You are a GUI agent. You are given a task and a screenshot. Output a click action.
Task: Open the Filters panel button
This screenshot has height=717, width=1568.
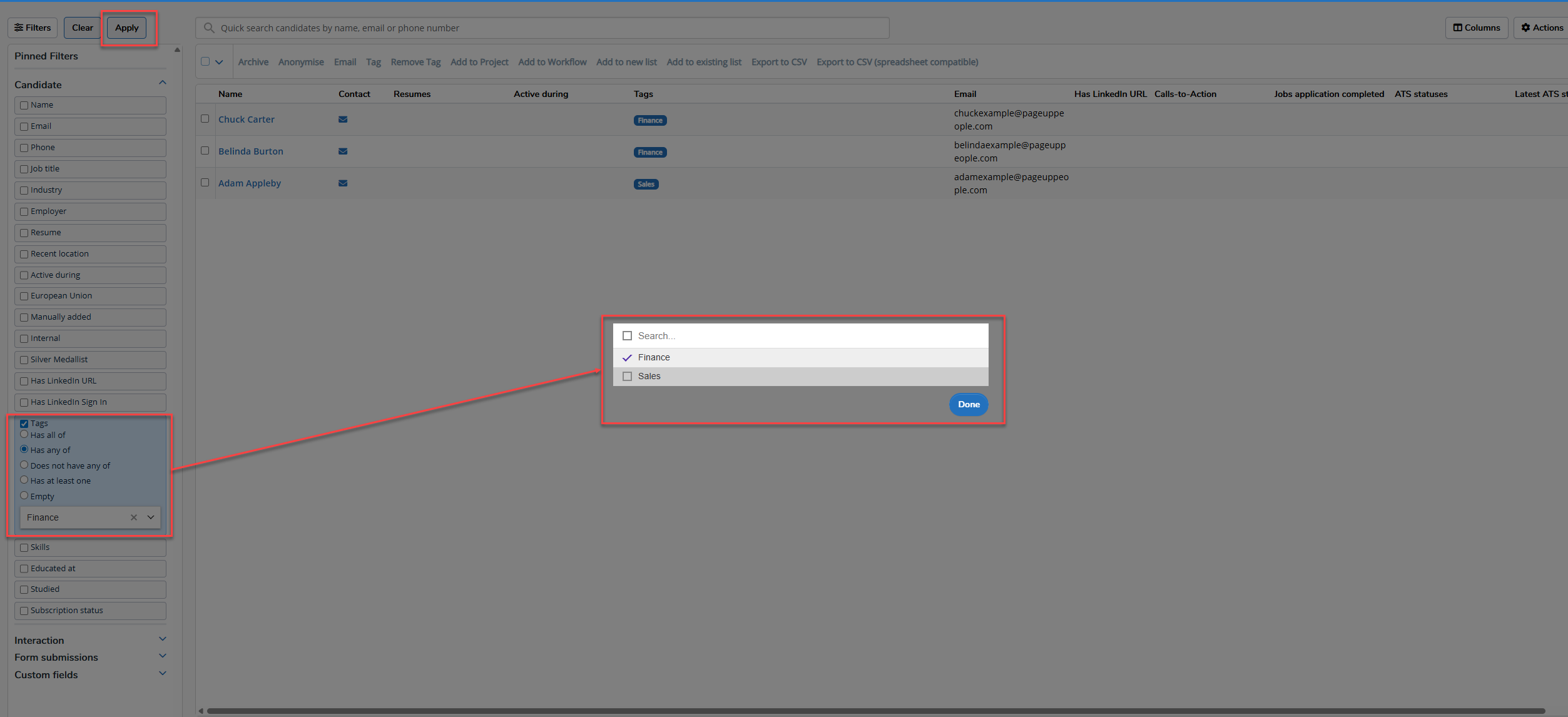(x=33, y=28)
